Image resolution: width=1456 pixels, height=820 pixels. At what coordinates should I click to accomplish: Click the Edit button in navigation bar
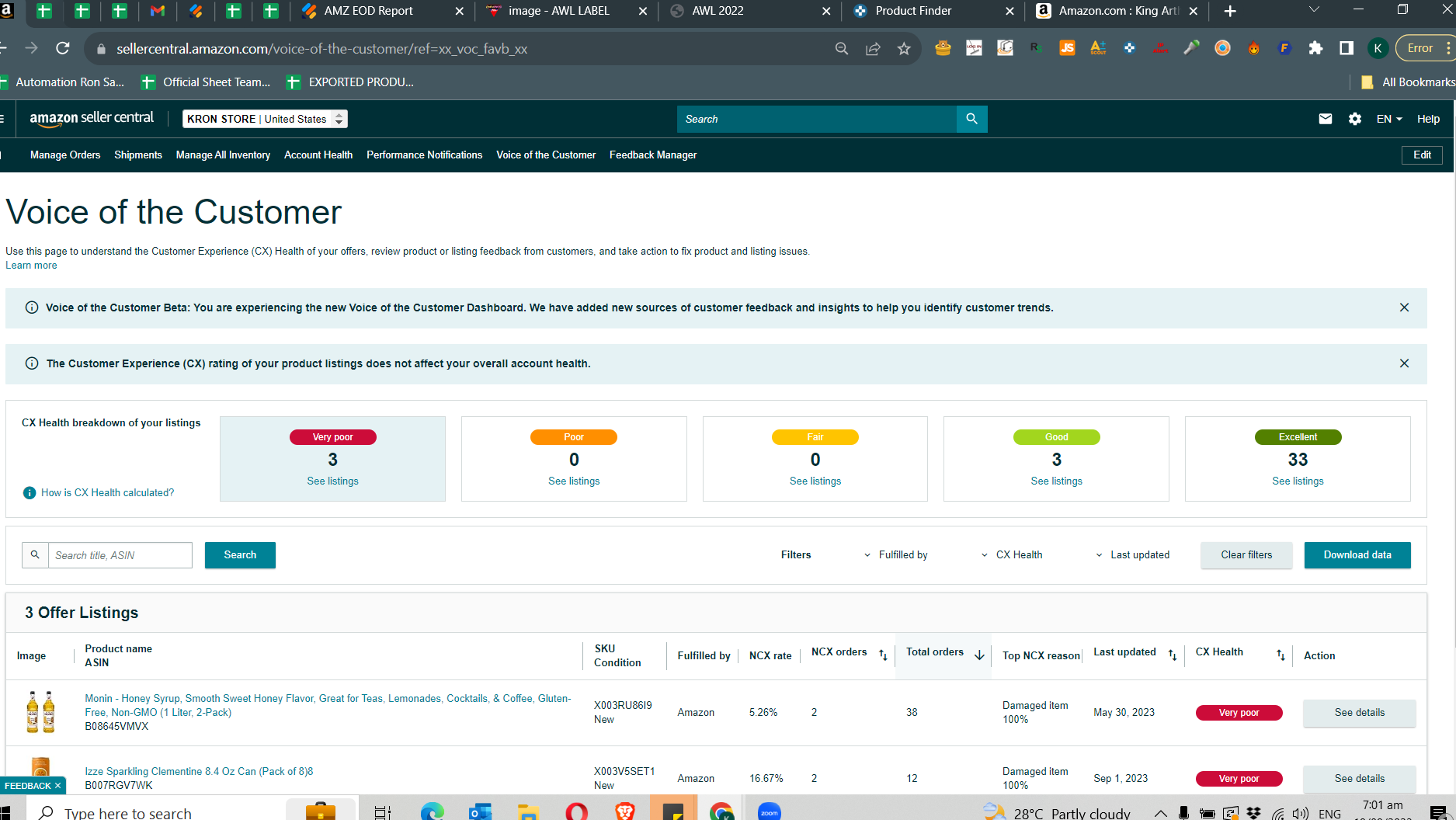[x=1423, y=155]
